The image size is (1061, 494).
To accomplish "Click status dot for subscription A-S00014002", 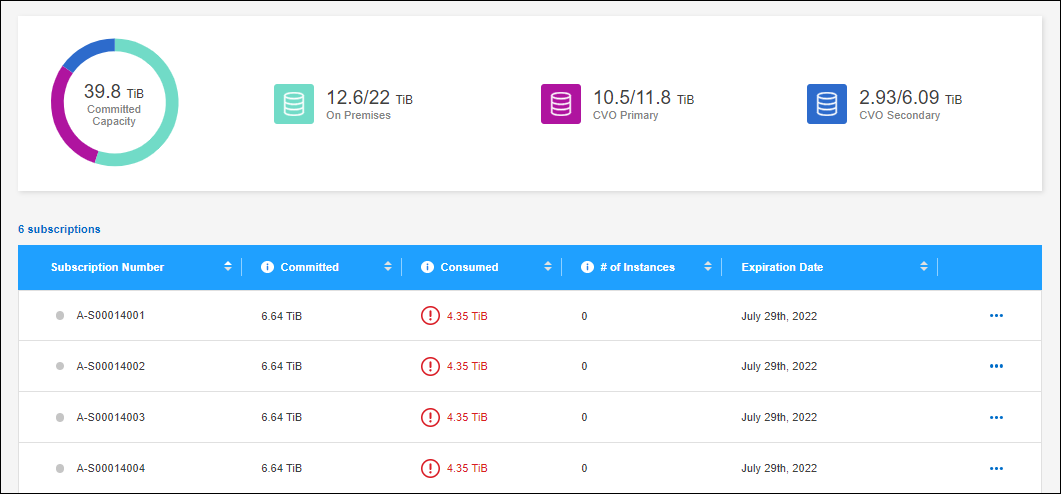I will (x=60, y=366).
